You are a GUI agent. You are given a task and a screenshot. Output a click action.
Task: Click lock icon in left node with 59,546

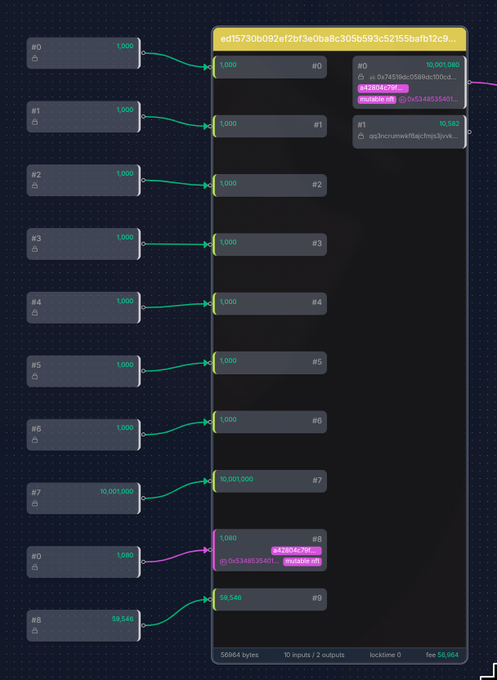(x=35, y=631)
